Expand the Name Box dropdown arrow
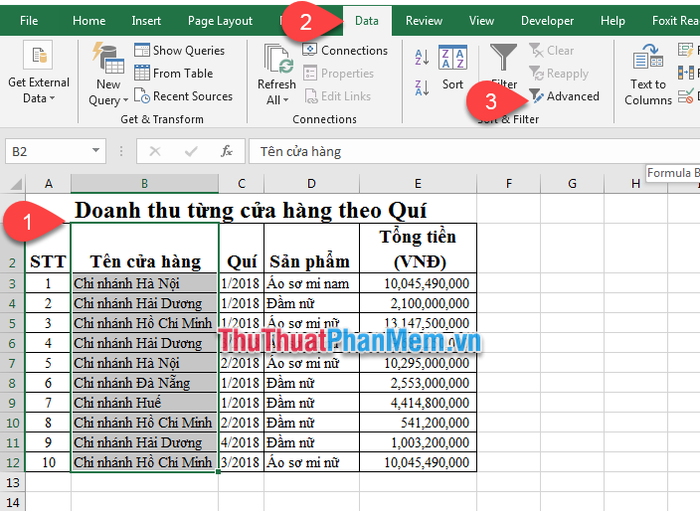This screenshot has width=700, height=511. point(96,151)
